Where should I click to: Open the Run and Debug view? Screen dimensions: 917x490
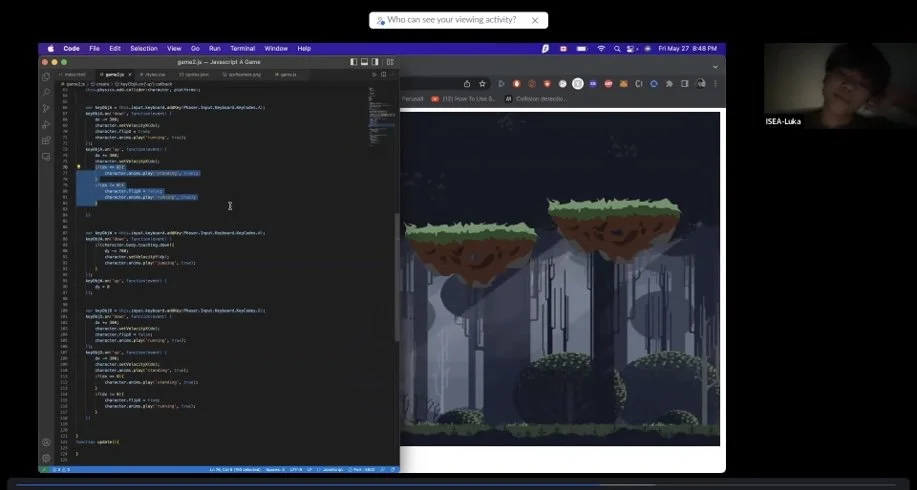point(46,124)
